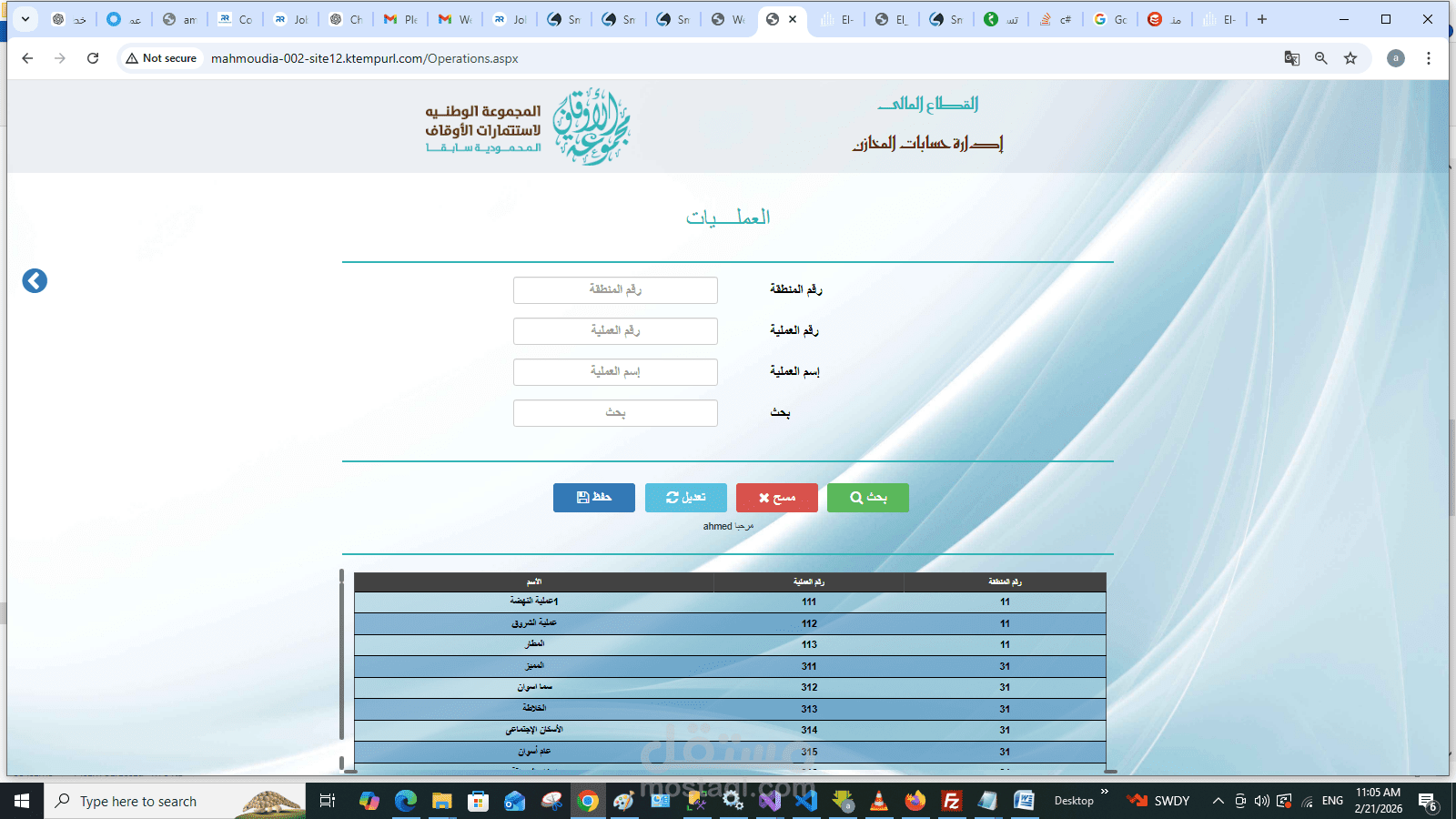Switch to the Google 'Gc' tab
1456x819 pixels.
(x=1110, y=19)
